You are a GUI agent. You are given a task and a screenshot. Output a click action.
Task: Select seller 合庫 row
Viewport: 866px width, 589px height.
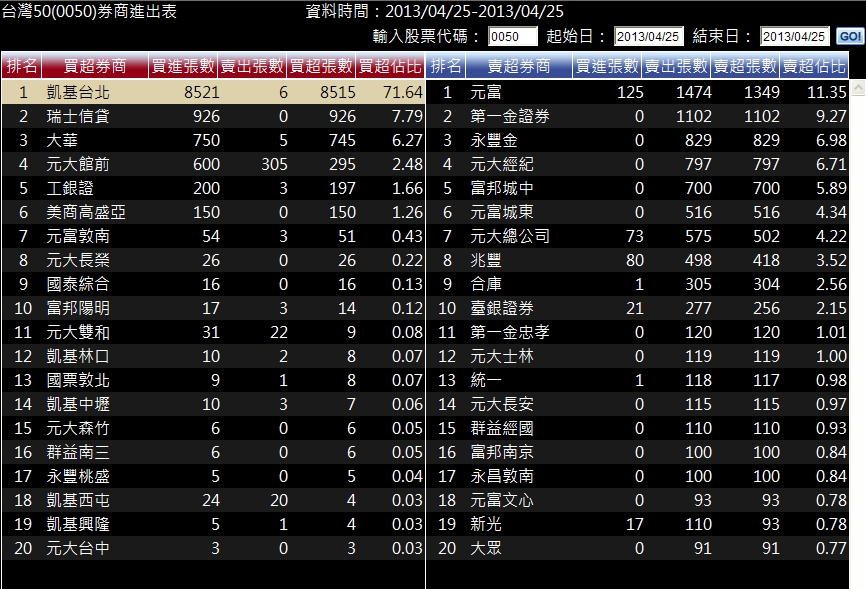click(637, 284)
